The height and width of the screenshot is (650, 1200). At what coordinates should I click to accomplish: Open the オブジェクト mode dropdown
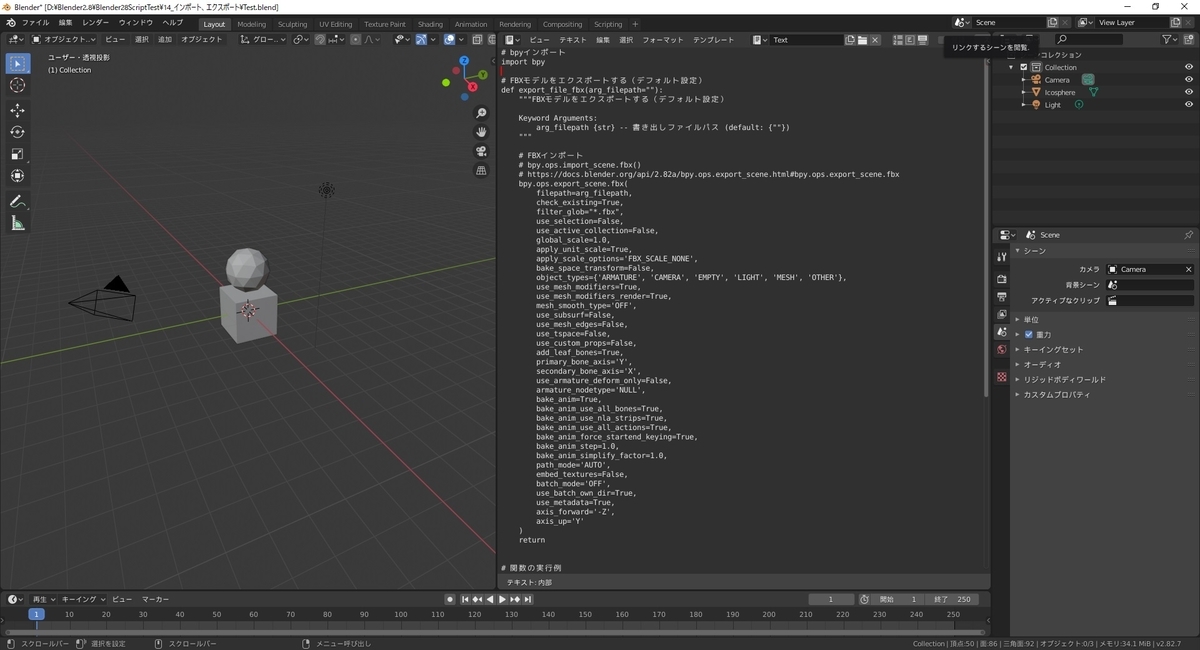(x=65, y=40)
